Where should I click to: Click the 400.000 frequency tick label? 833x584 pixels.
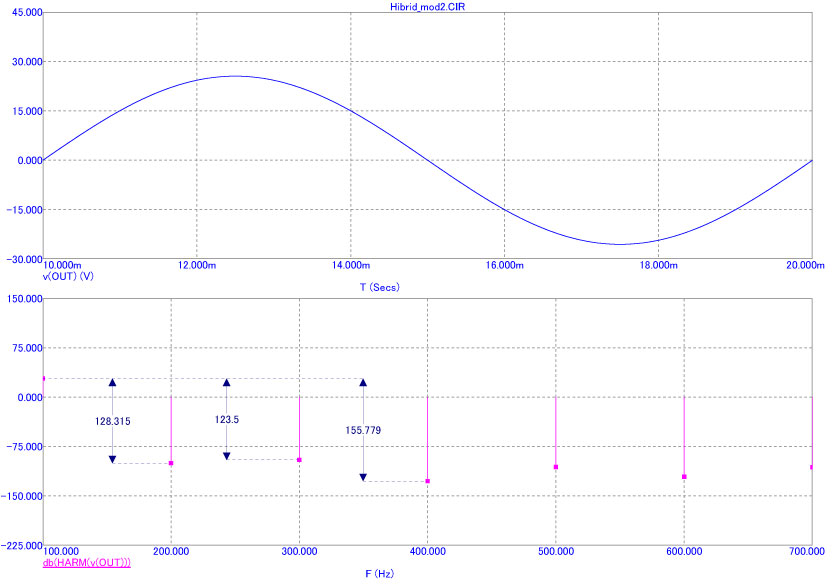point(428,552)
